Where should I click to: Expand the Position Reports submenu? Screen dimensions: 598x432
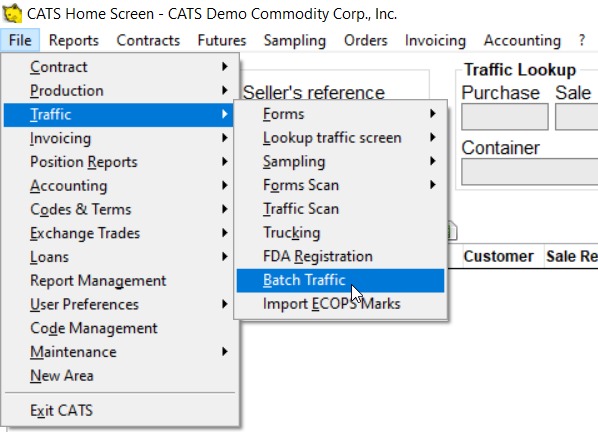pyautogui.click(x=119, y=162)
